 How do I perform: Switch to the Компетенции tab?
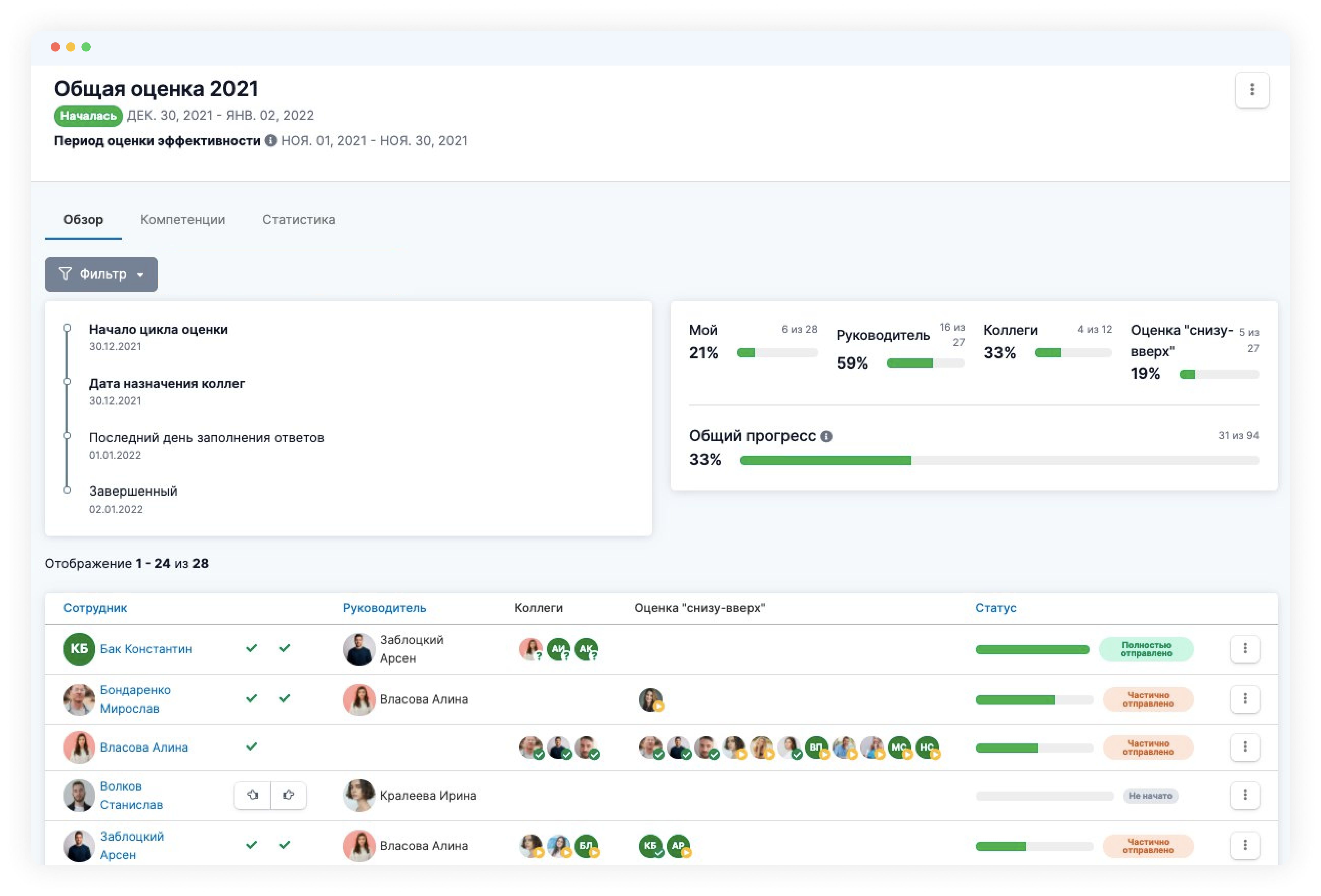point(183,220)
